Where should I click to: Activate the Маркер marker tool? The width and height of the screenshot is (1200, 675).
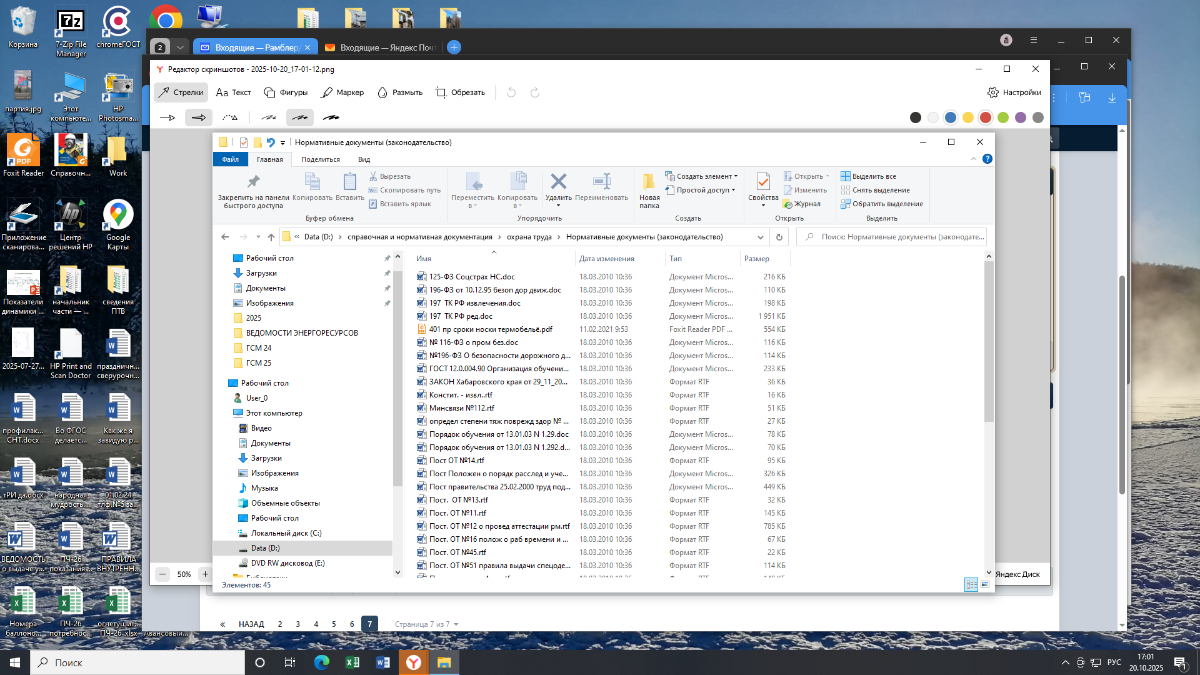(343, 92)
